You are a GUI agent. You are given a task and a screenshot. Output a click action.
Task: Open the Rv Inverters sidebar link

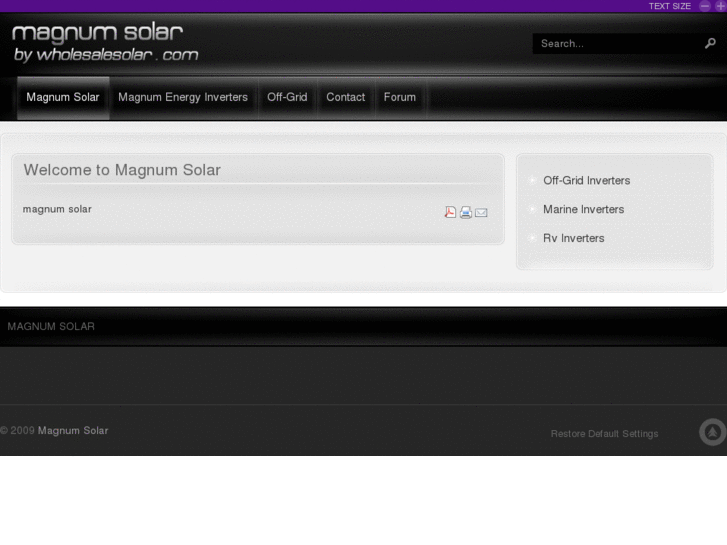573,239
